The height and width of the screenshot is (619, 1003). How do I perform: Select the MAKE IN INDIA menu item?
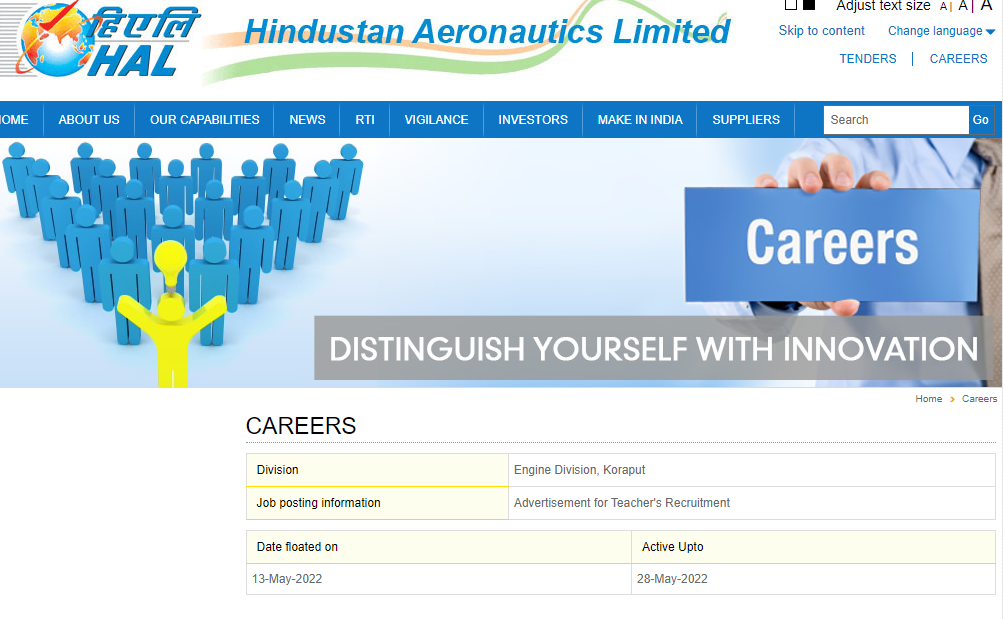(x=640, y=120)
